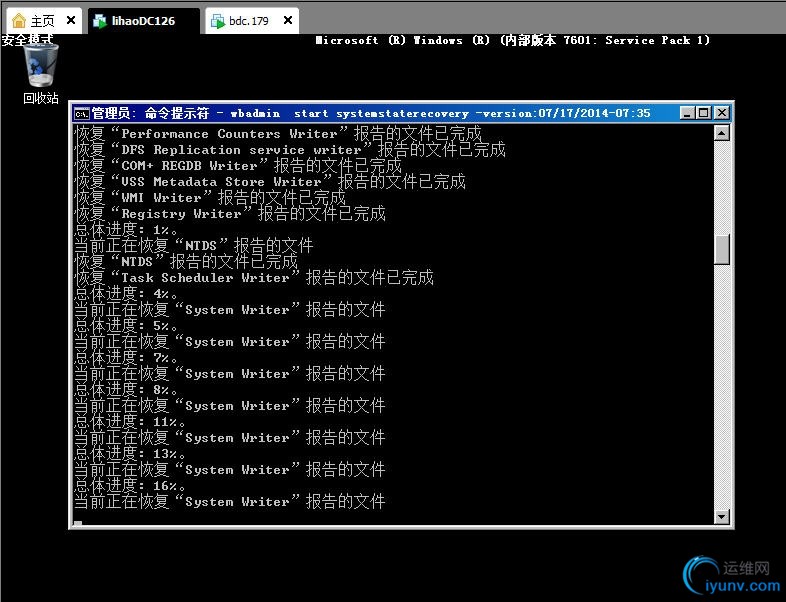Select the lihaoDC126 tab
The image size is (786, 602).
point(143,21)
